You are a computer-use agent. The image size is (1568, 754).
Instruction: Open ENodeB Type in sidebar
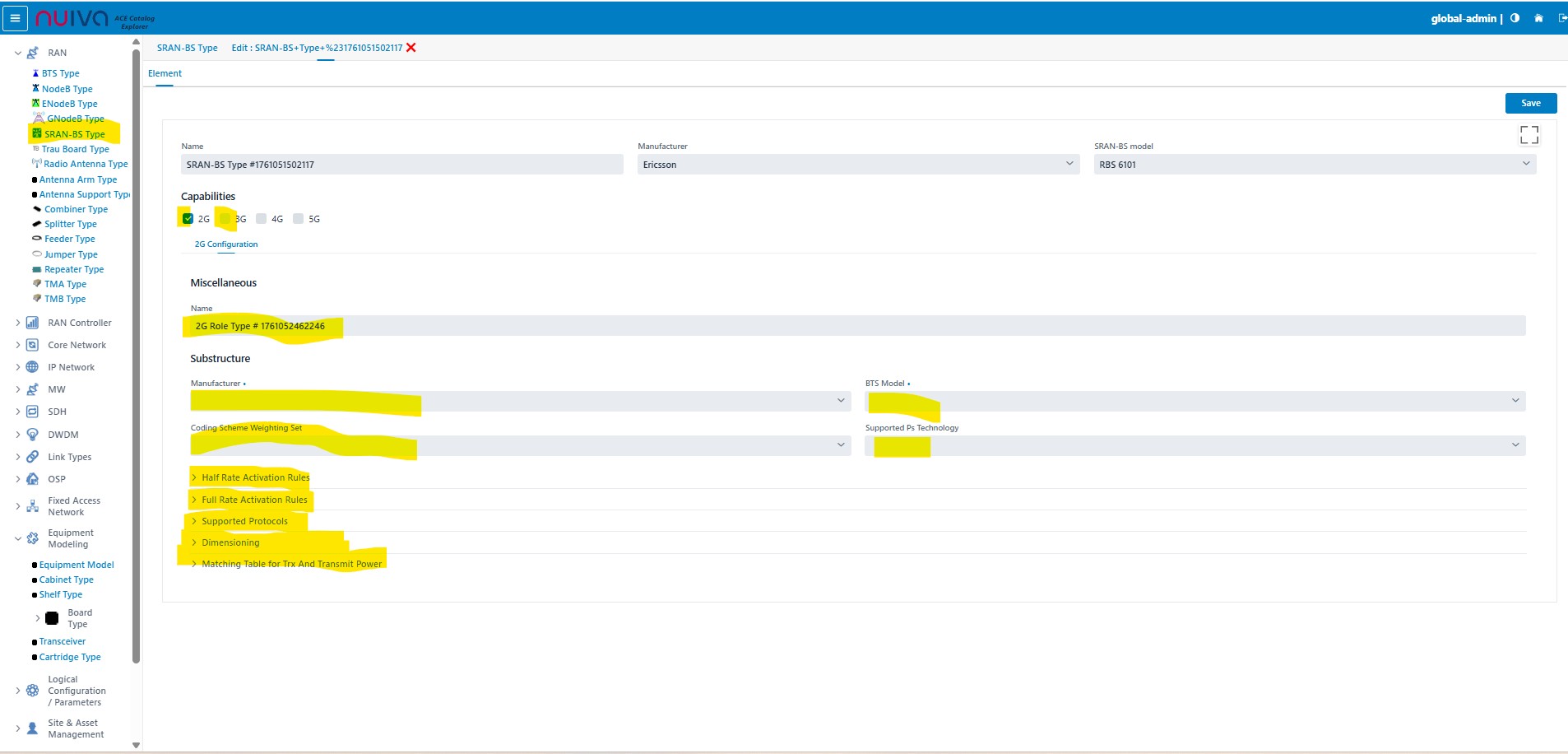click(x=69, y=104)
